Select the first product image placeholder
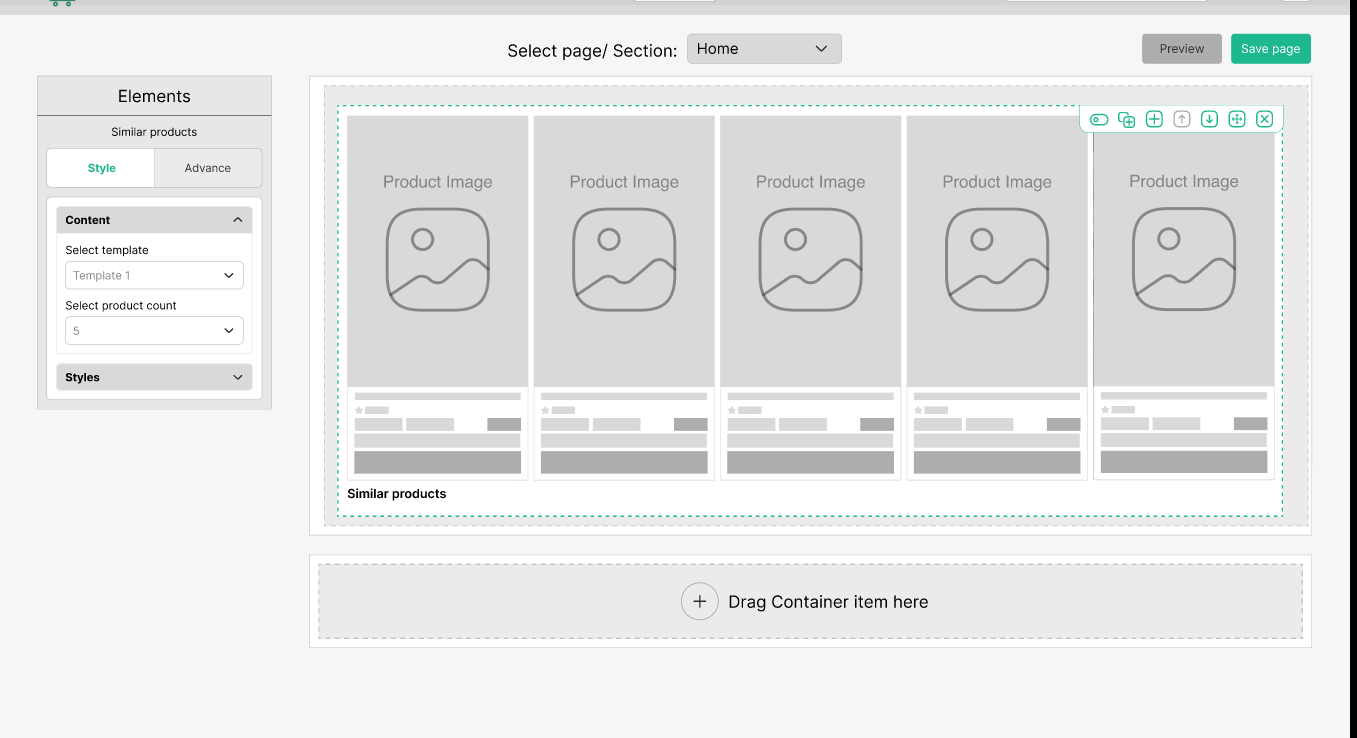Viewport: 1357px width, 738px height. click(x=438, y=251)
